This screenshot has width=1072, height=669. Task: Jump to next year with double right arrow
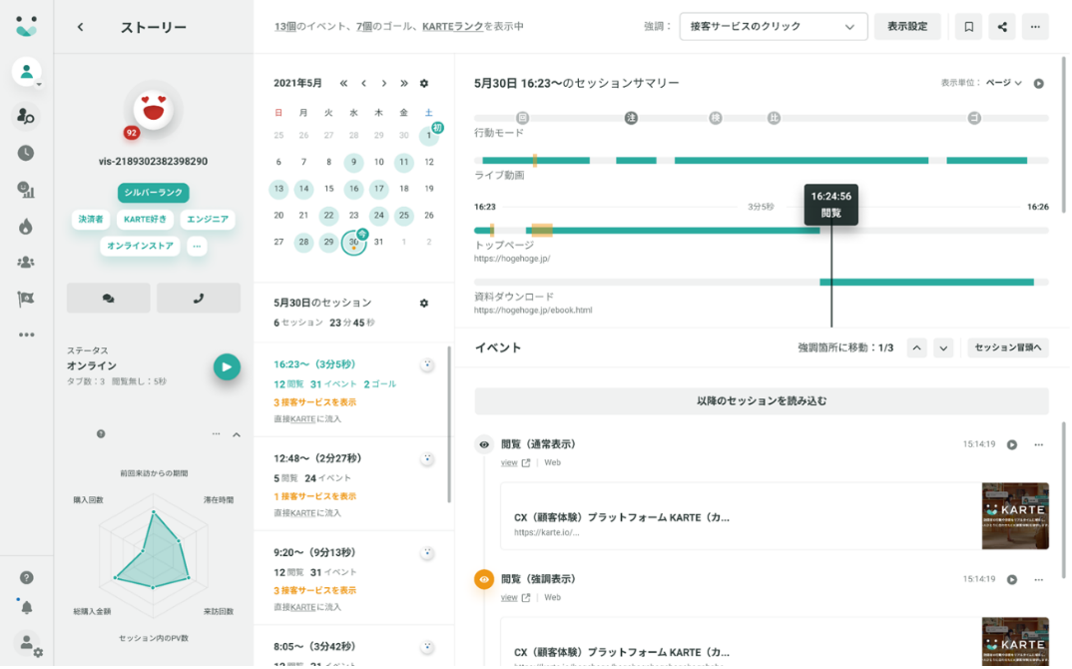pyautogui.click(x=404, y=83)
